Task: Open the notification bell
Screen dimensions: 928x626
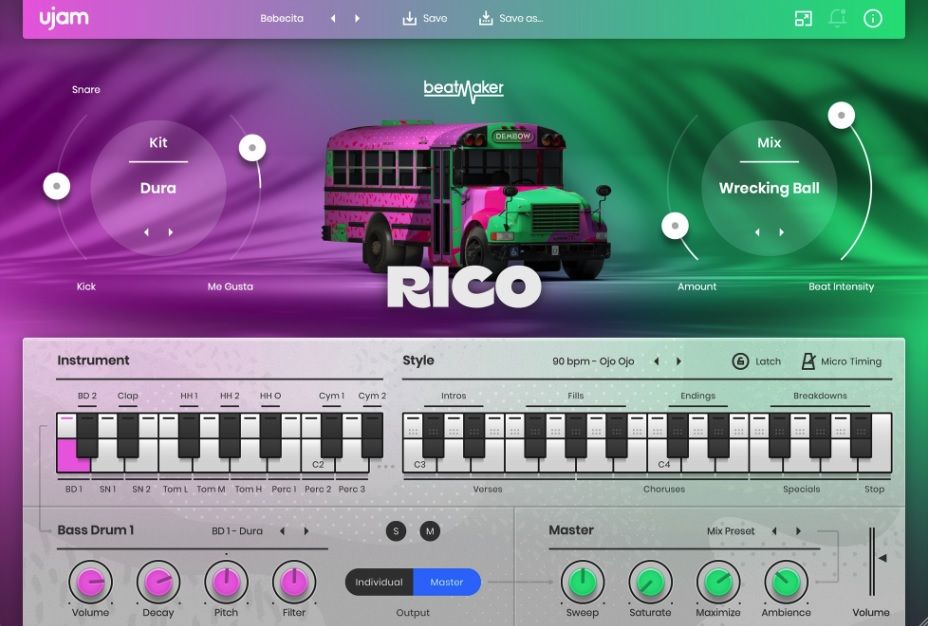Action: (837, 18)
